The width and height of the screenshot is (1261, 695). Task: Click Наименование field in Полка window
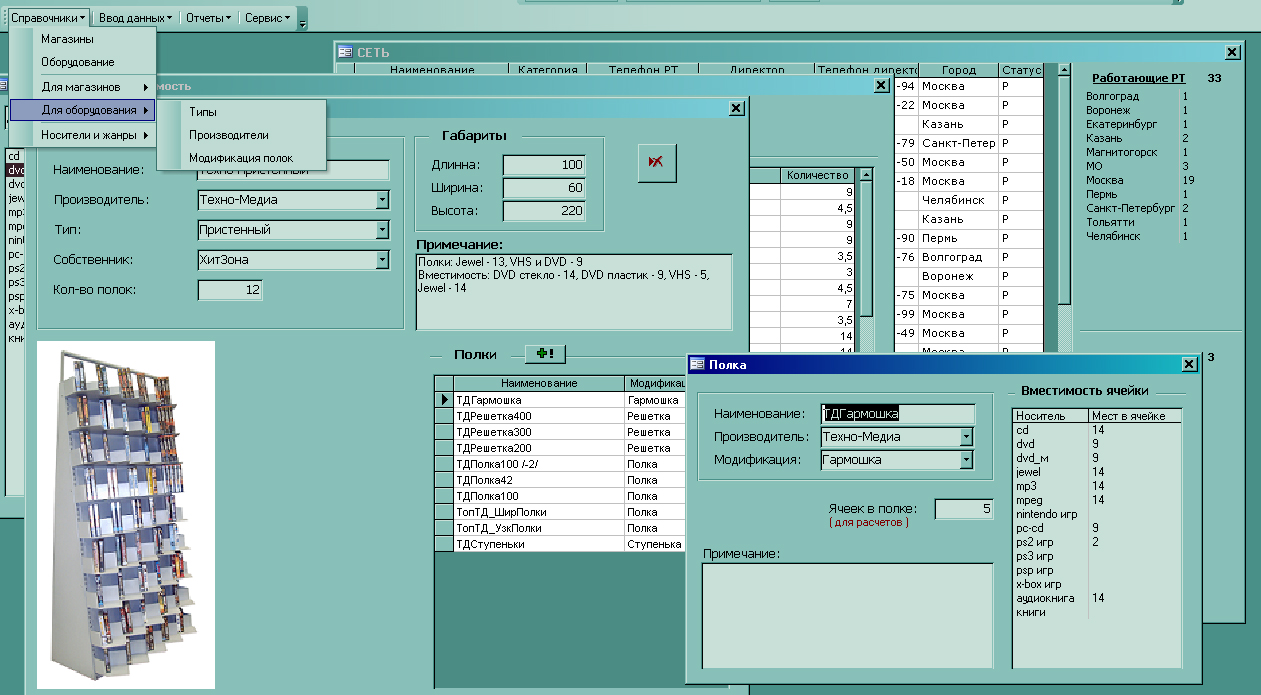pyautogui.click(x=897, y=413)
